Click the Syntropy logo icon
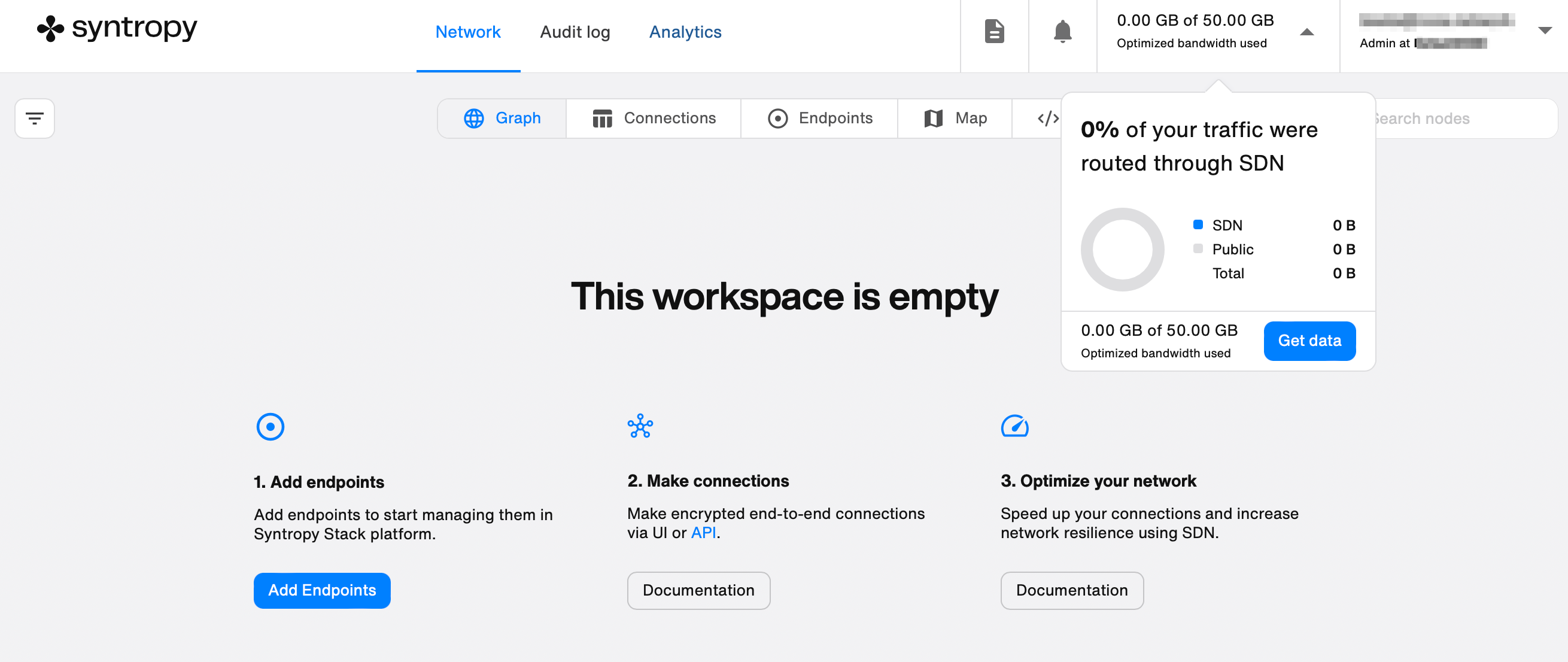 [x=50, y=29]
